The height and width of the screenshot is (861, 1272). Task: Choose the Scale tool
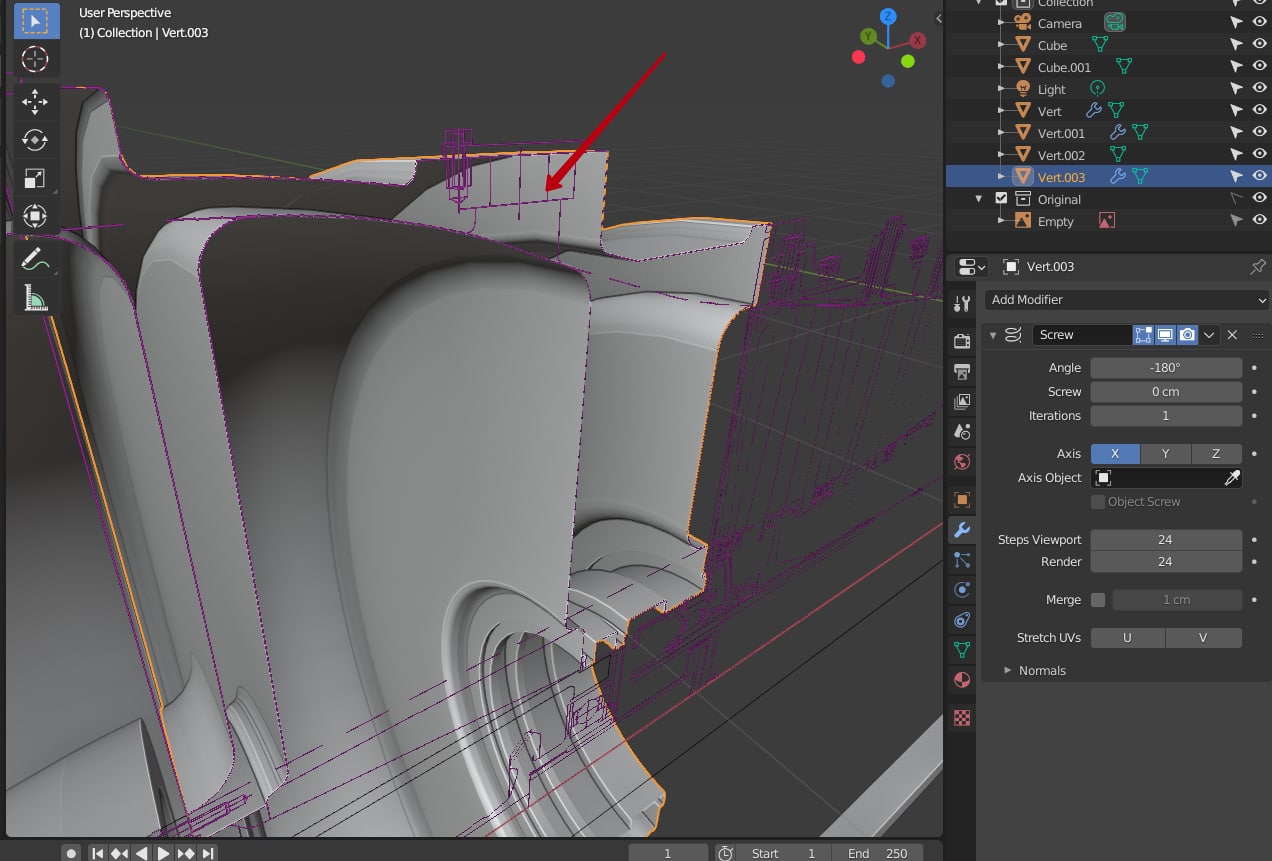(x=34, y=179)
